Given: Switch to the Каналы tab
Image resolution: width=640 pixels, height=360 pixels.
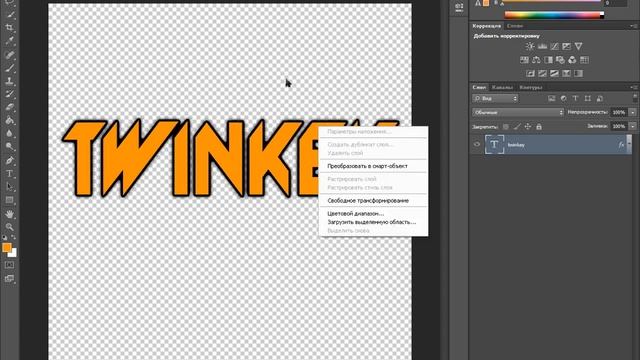Looking at the screenshot, I should (502, 87).
